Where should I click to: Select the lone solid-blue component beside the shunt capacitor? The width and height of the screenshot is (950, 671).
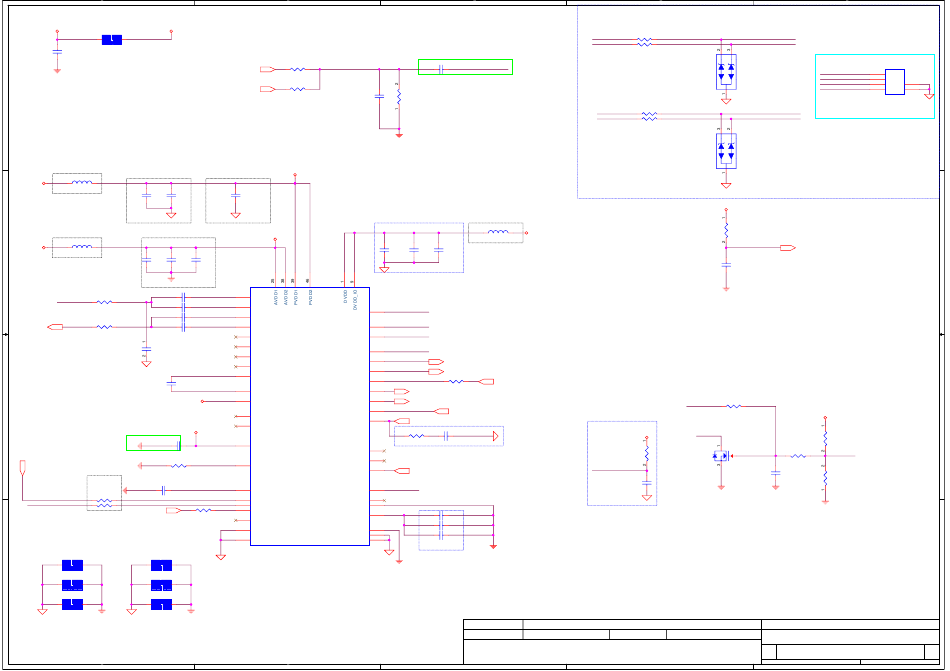click(111, 40)
